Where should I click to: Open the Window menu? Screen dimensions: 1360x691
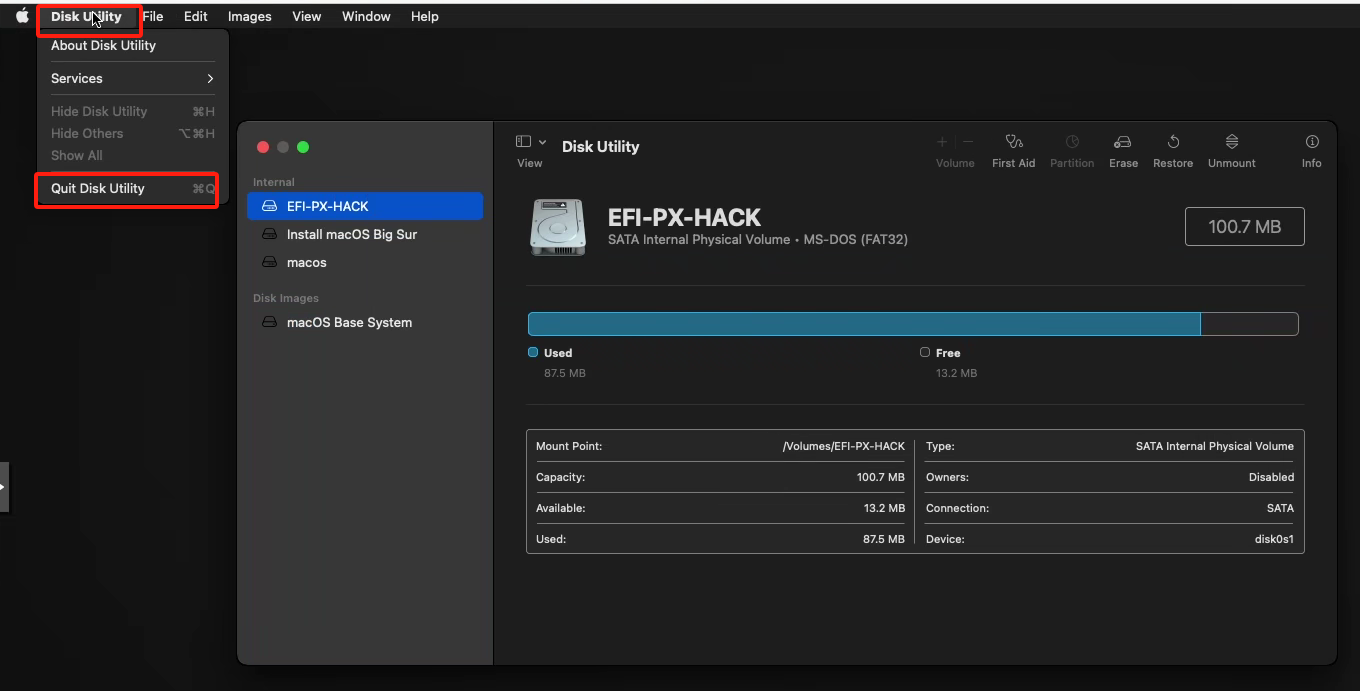point(366,16)
